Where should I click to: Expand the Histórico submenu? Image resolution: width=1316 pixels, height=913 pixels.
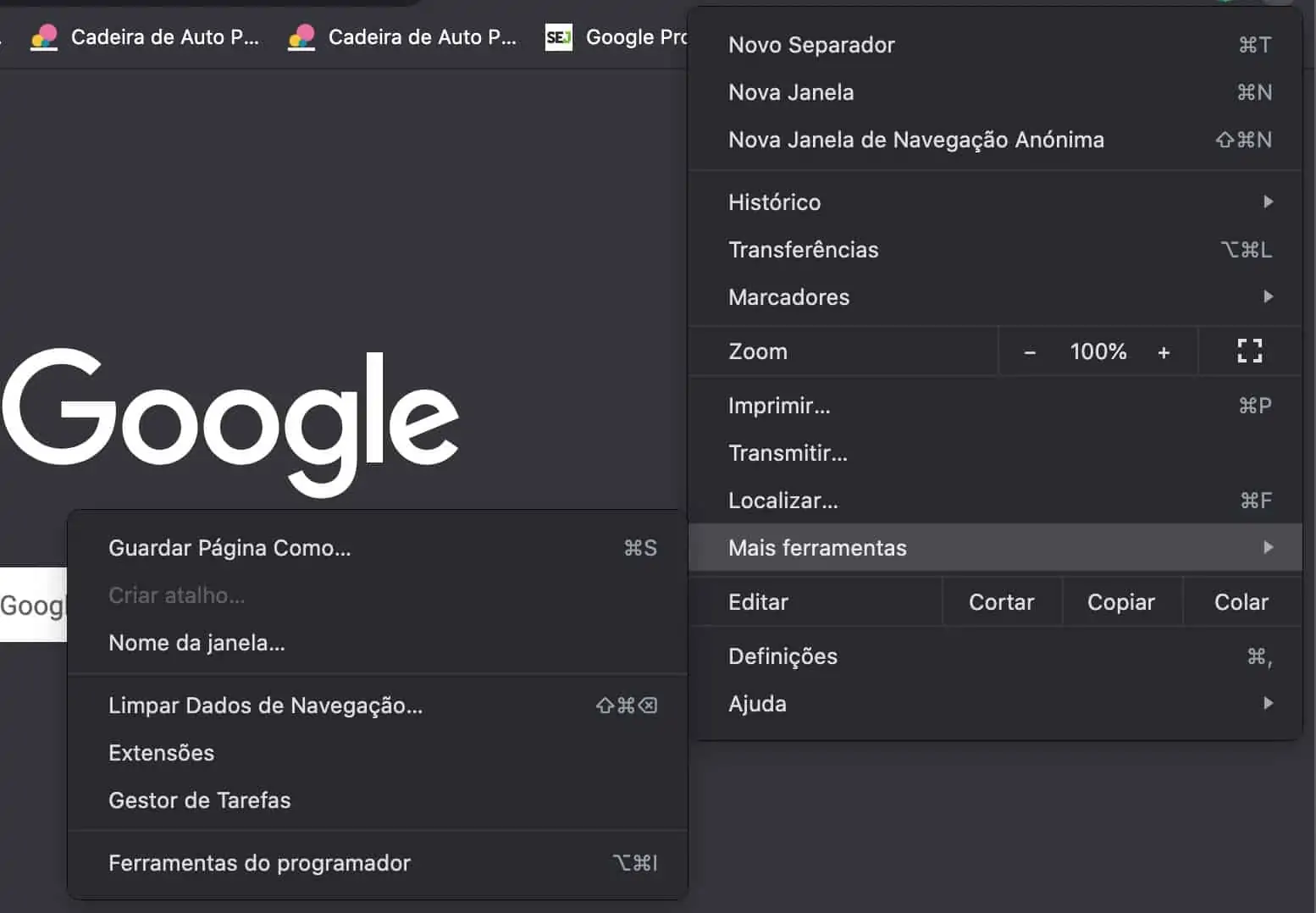click(1268, 202)
